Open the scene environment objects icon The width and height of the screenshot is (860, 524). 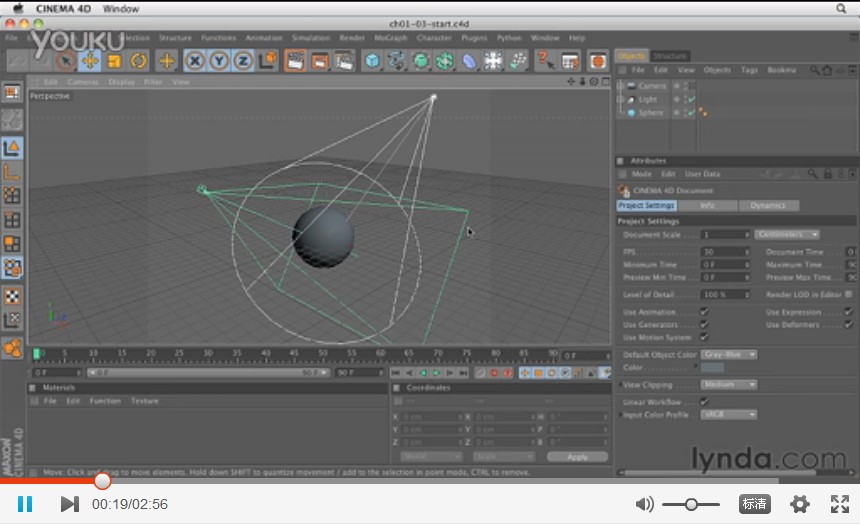(493, 61)
